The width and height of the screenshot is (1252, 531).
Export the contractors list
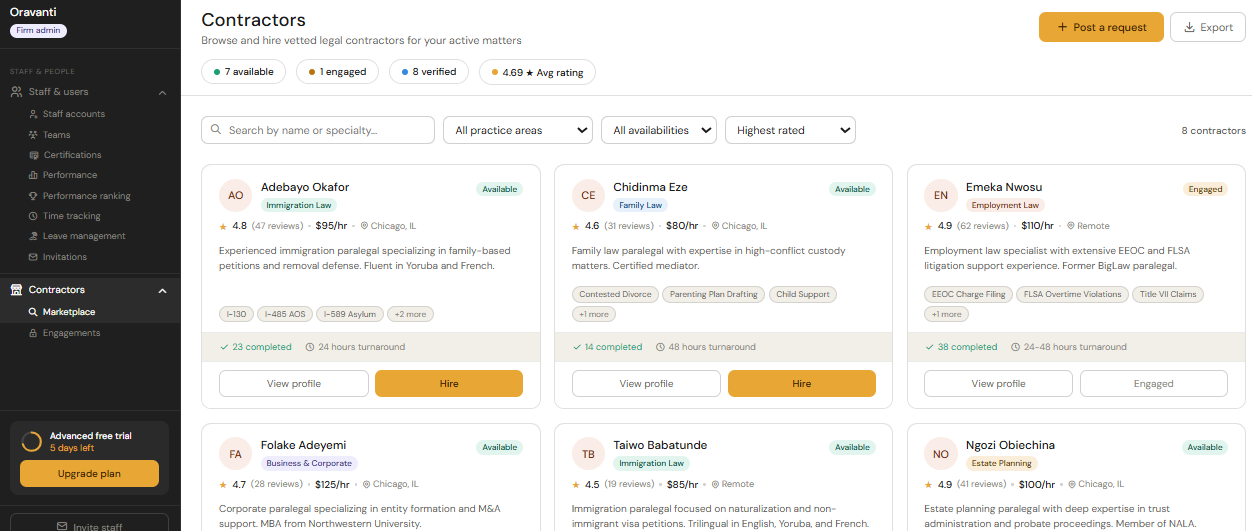point(1207,27)
